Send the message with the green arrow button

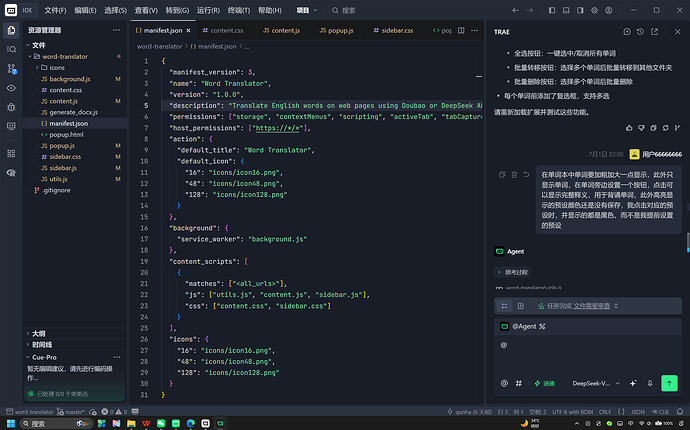coord(669,383)
